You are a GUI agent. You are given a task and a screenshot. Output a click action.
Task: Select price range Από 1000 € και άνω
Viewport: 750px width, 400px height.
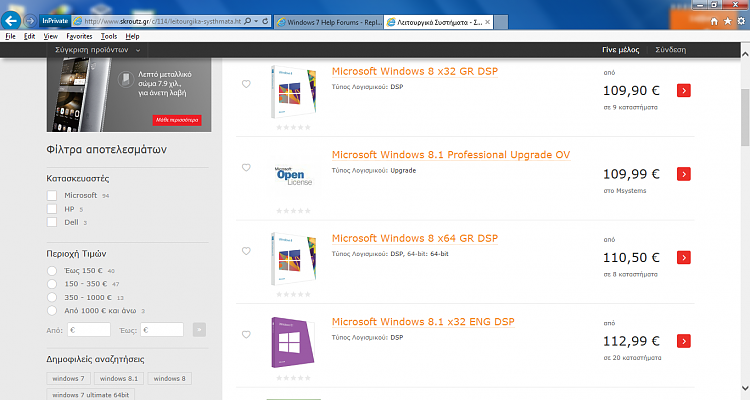click(x=52, y=311)
